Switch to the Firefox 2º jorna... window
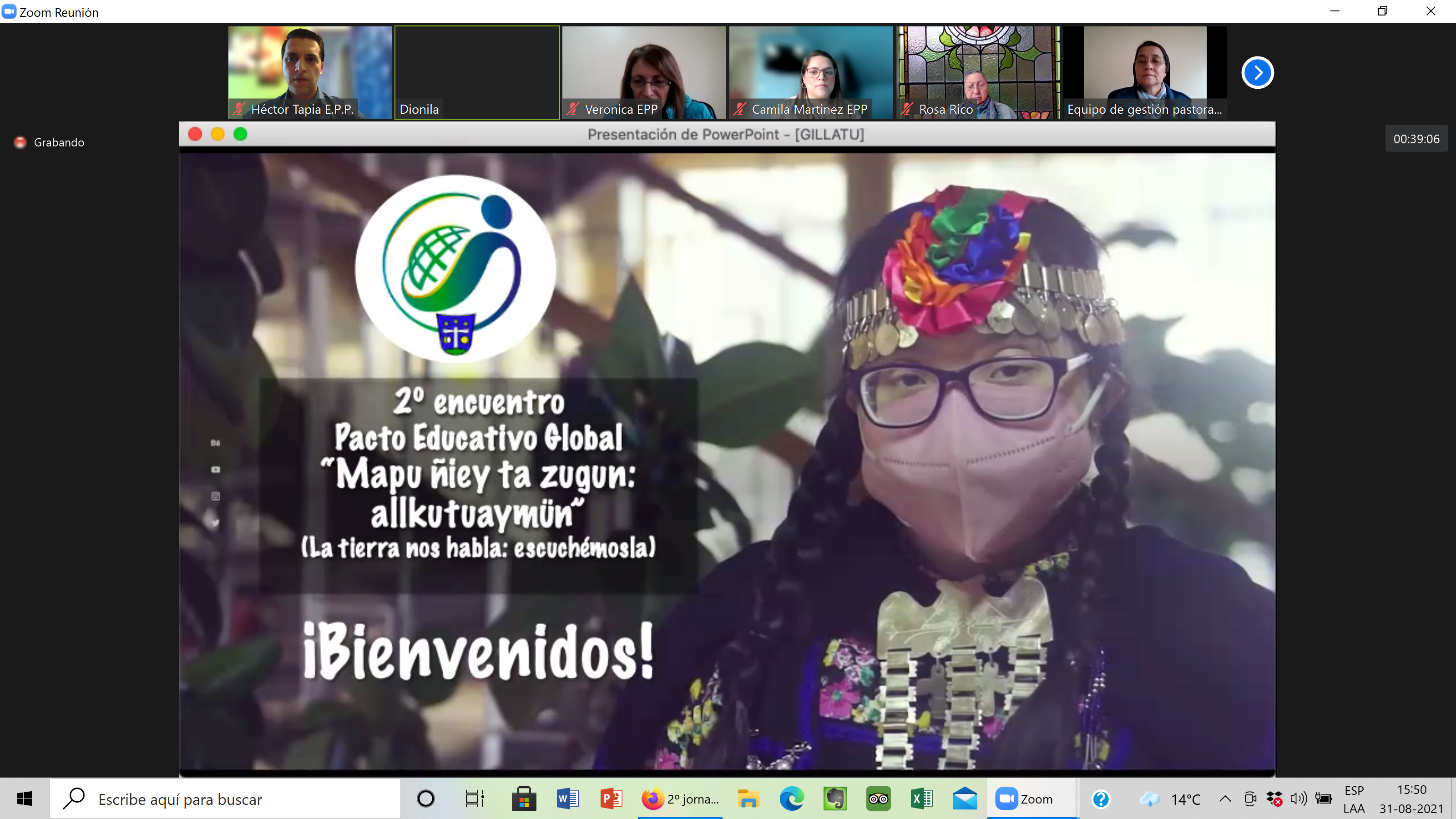 tap(681, 799)
